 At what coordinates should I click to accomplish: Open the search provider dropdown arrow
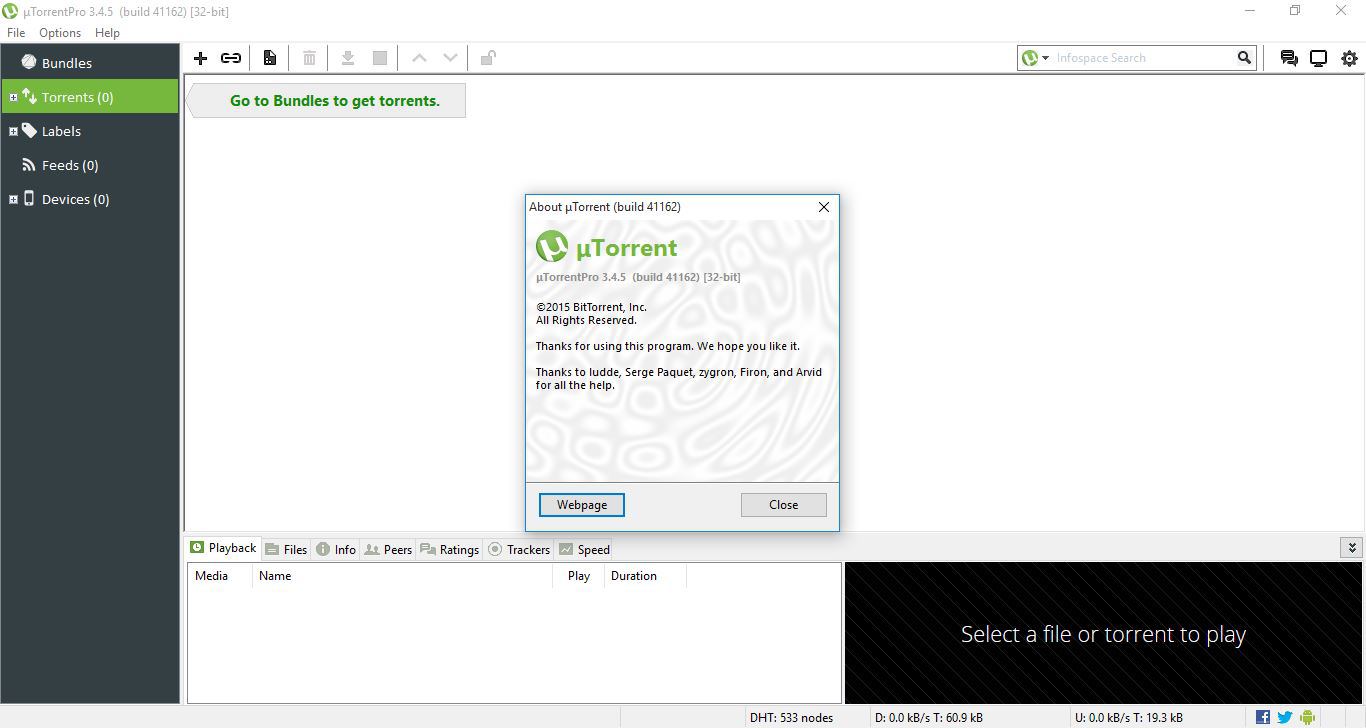(1046, 58)
